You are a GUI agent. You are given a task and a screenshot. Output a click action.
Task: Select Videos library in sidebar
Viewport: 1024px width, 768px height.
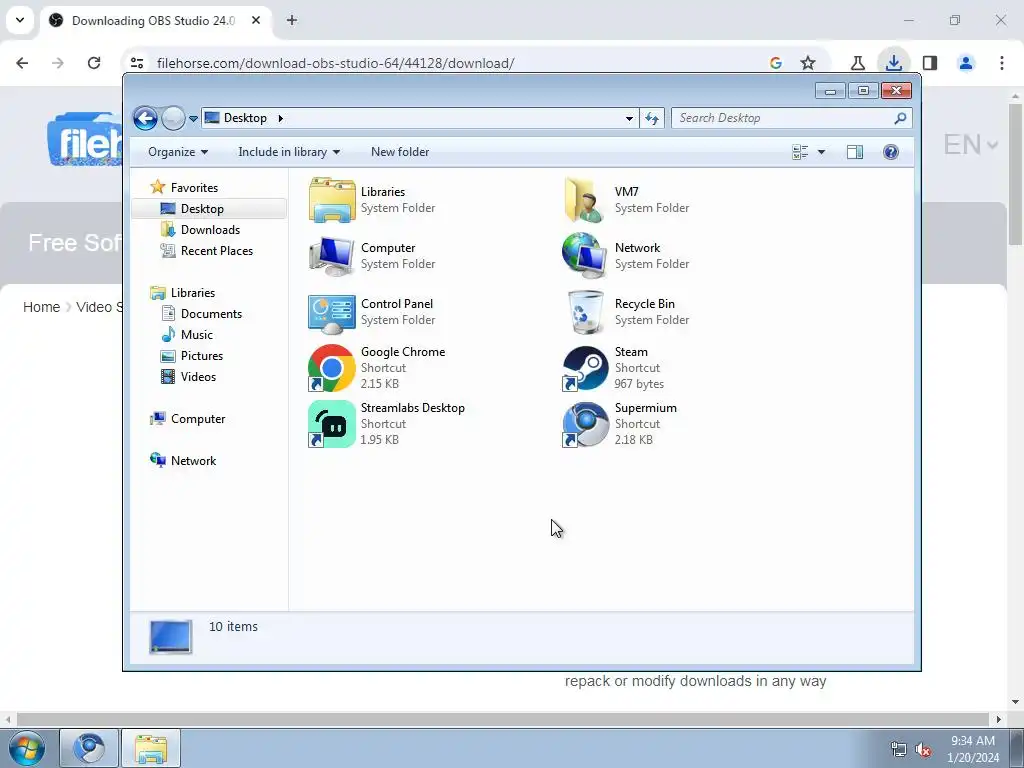point(198,377)
